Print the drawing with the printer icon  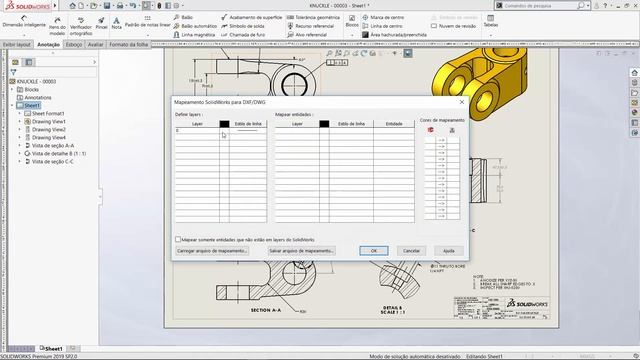point(120,6)
